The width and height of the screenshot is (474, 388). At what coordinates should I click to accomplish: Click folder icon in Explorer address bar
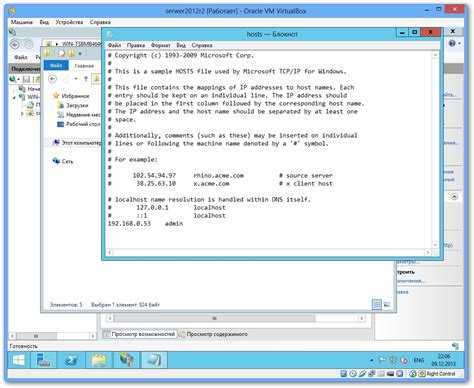[x=97, y=79]
